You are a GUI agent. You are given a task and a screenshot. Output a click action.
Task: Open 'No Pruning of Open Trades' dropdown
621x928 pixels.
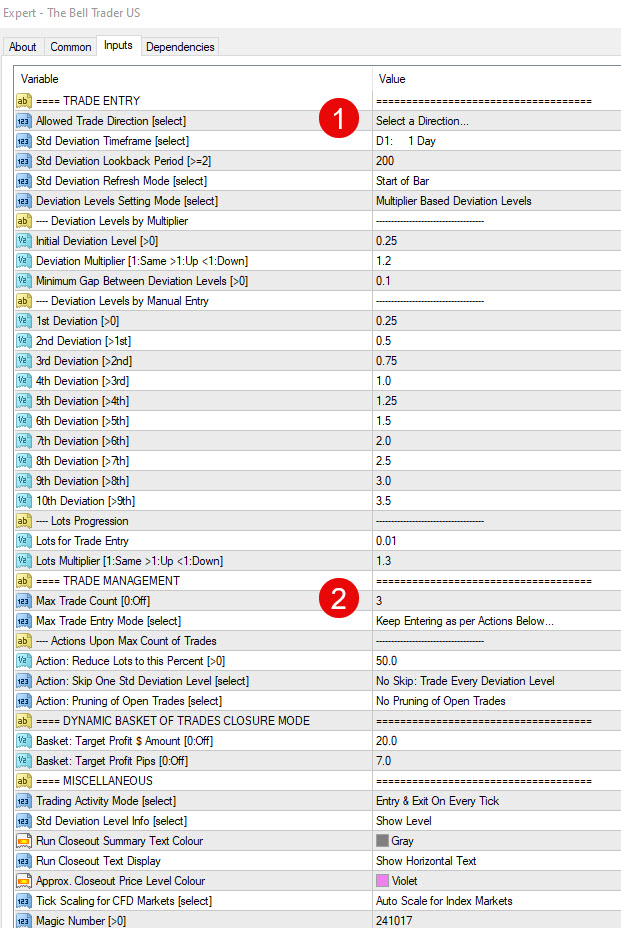[x=497, y=701]
